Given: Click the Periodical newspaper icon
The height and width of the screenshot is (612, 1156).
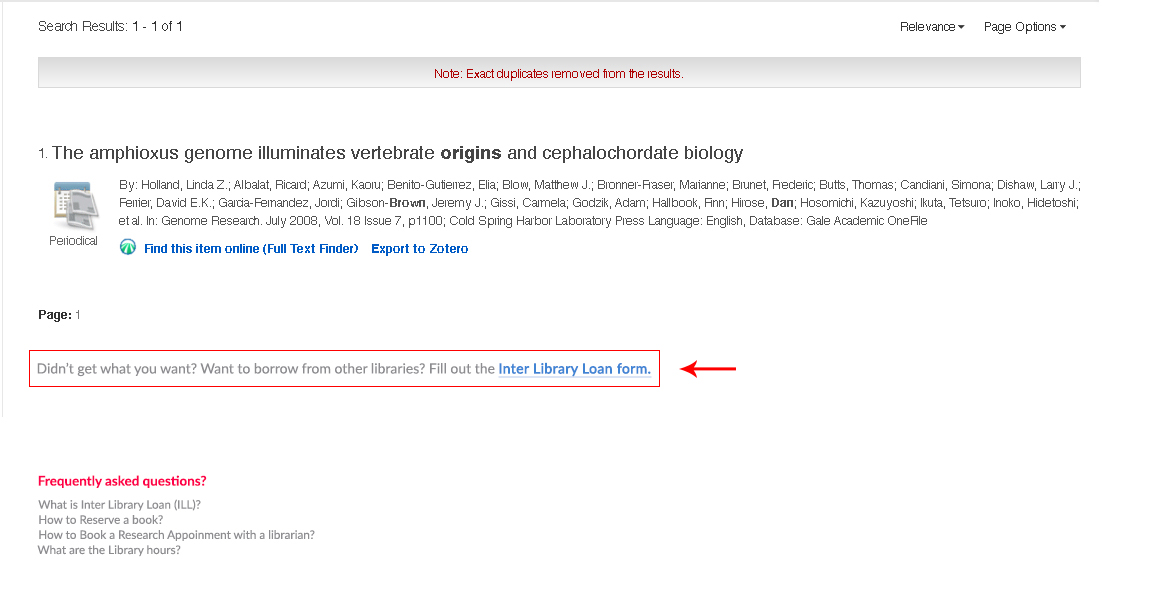Looking at the screenshot, I should tap(74, 206).
